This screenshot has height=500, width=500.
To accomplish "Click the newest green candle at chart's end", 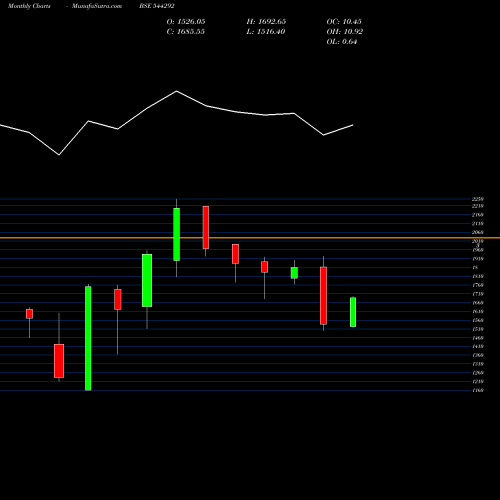I will (x=353, y=312).
